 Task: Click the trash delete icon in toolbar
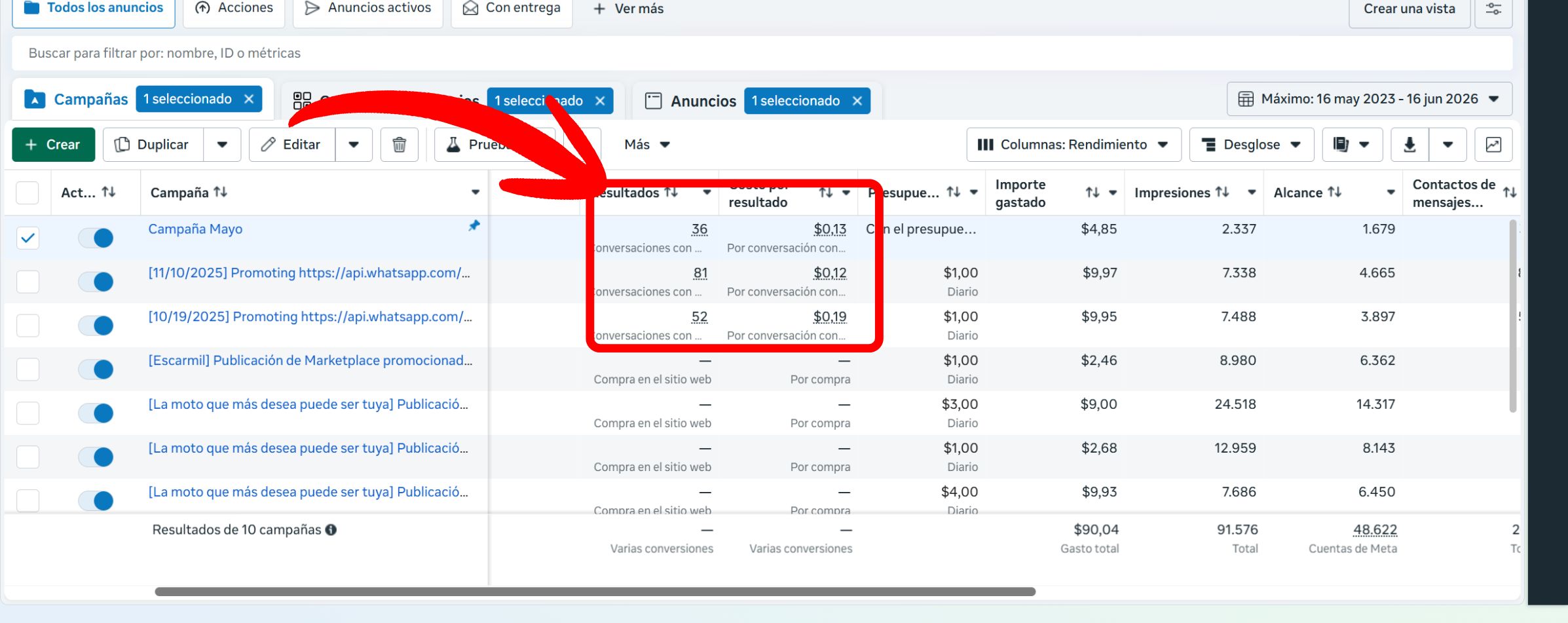click(x=399, y=145)
